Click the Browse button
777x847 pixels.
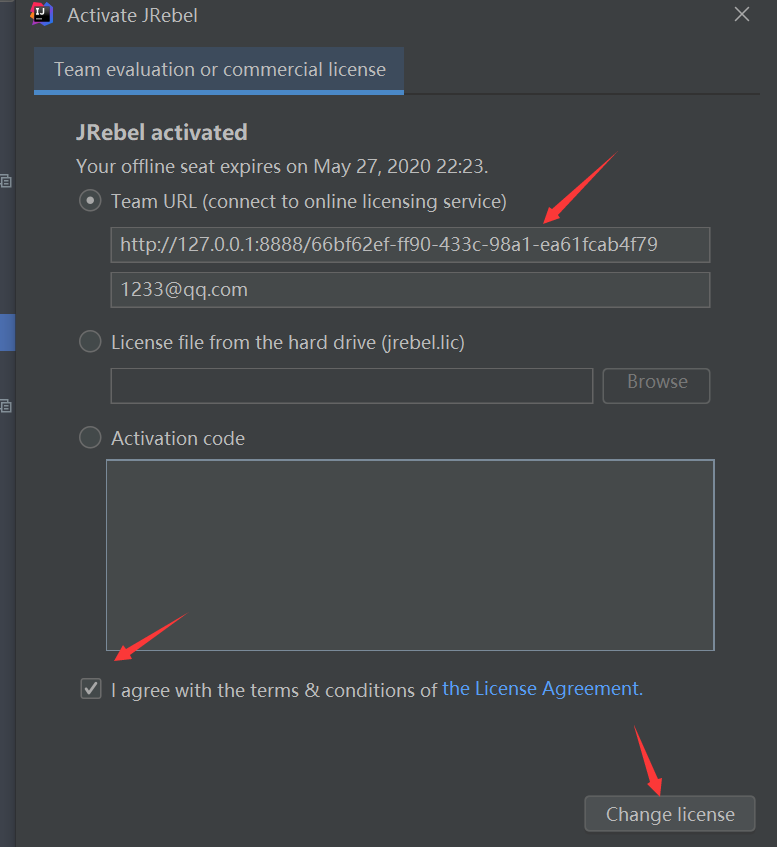point(657,386)
